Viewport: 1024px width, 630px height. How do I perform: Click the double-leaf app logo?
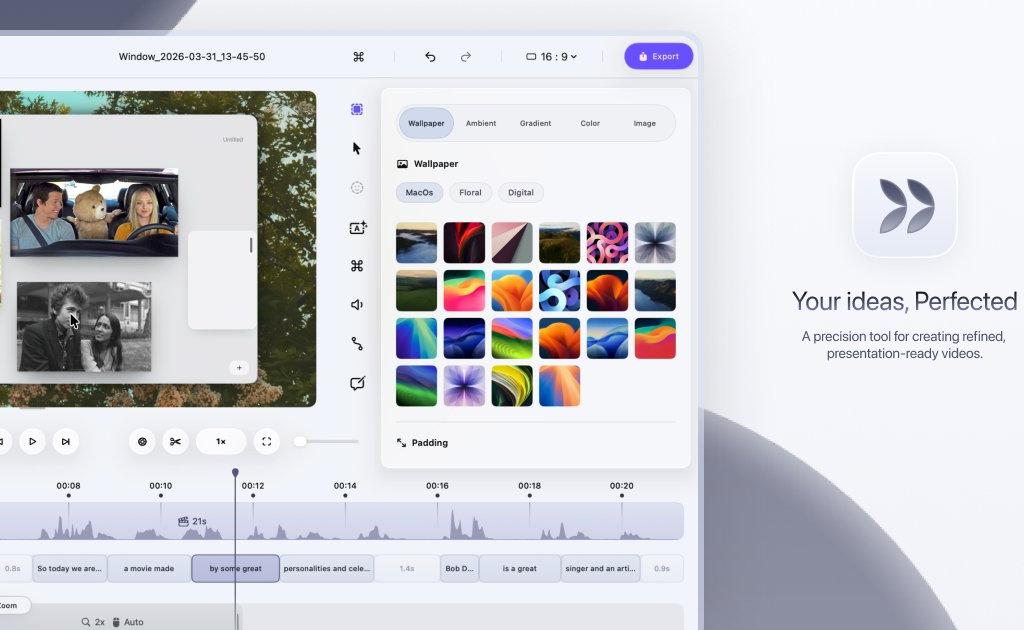pyautogui.click(x=905, y=205)
